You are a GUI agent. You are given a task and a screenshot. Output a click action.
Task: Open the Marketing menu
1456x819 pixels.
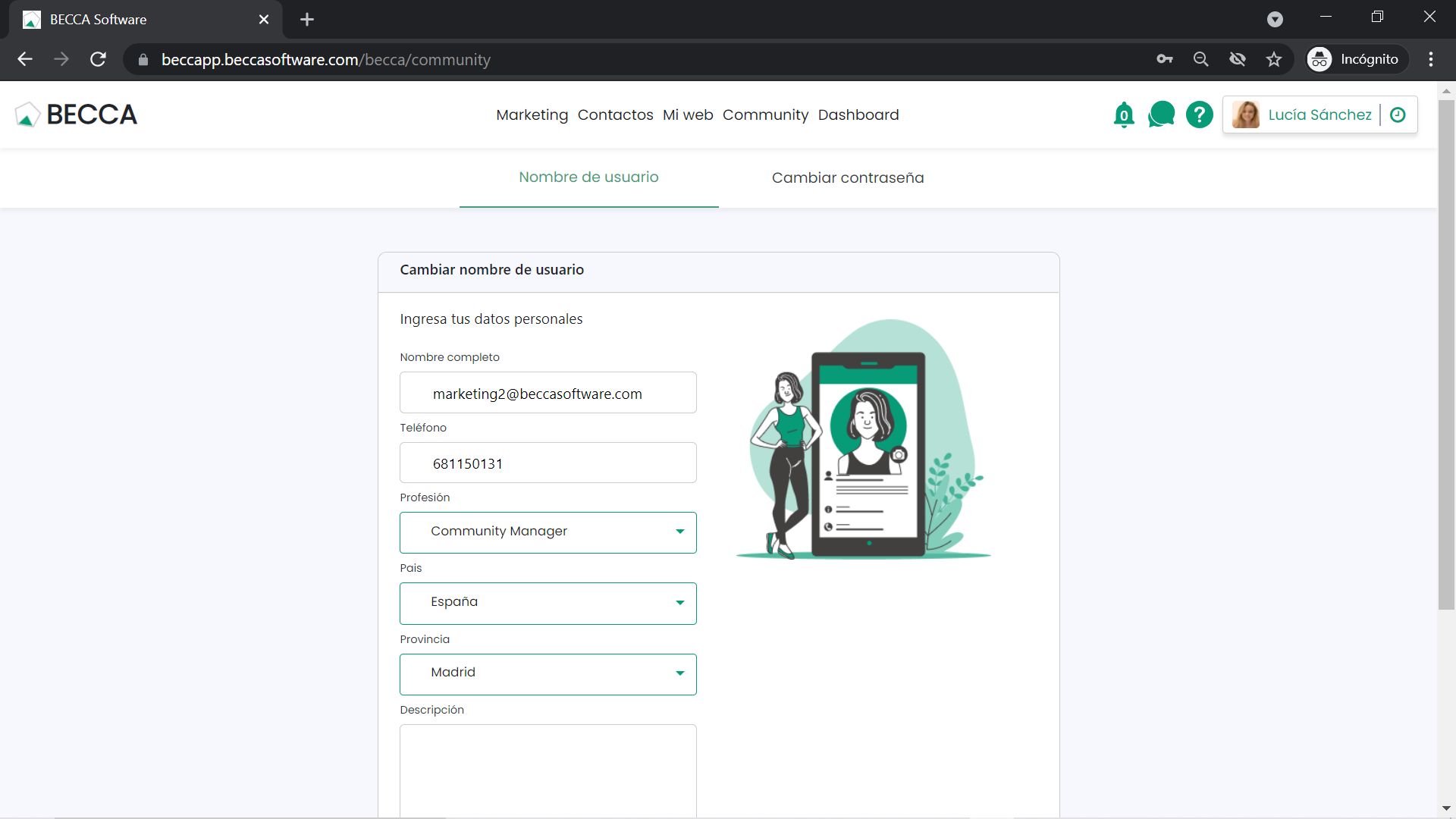click(x=532, y=115)
